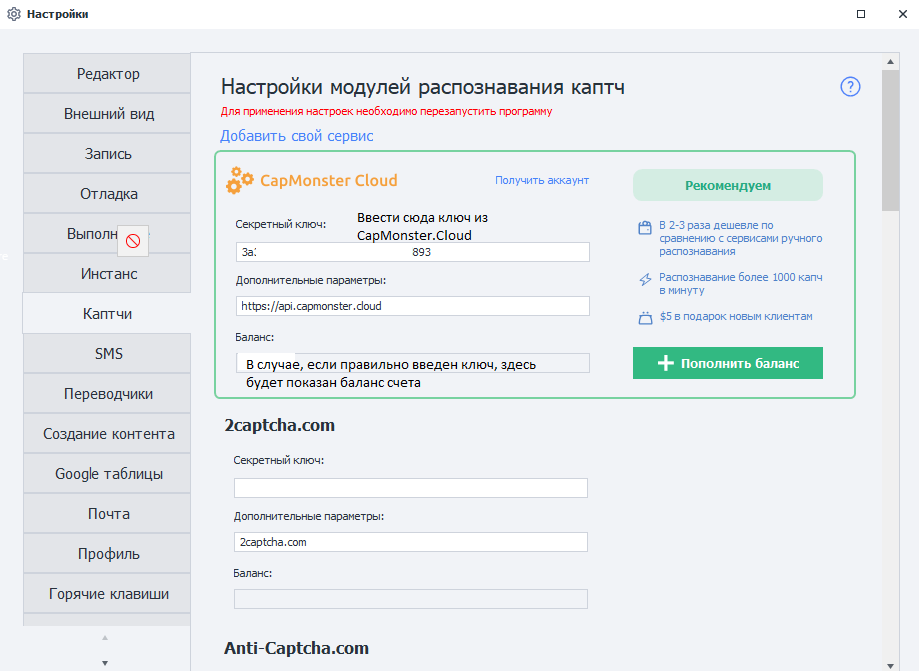Viewport: 919px width, 671px height.
Task: Focus the CapMonster secret key field
Action: tap(413, 252)
